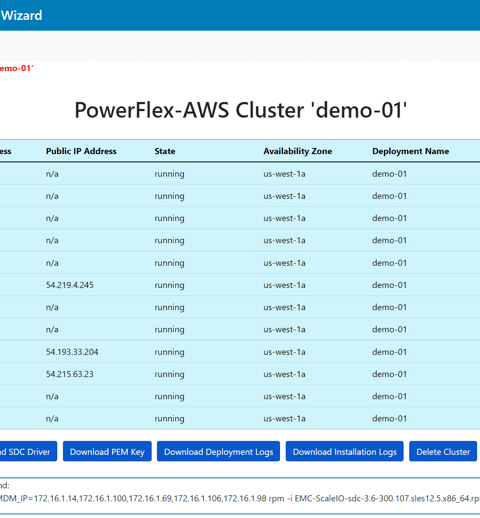Viewport: 480px width, 518px height.
Task: Click the page title PowerFlex-AWS Cluster 'demo-01'
Action: click(x=241, y=110)
